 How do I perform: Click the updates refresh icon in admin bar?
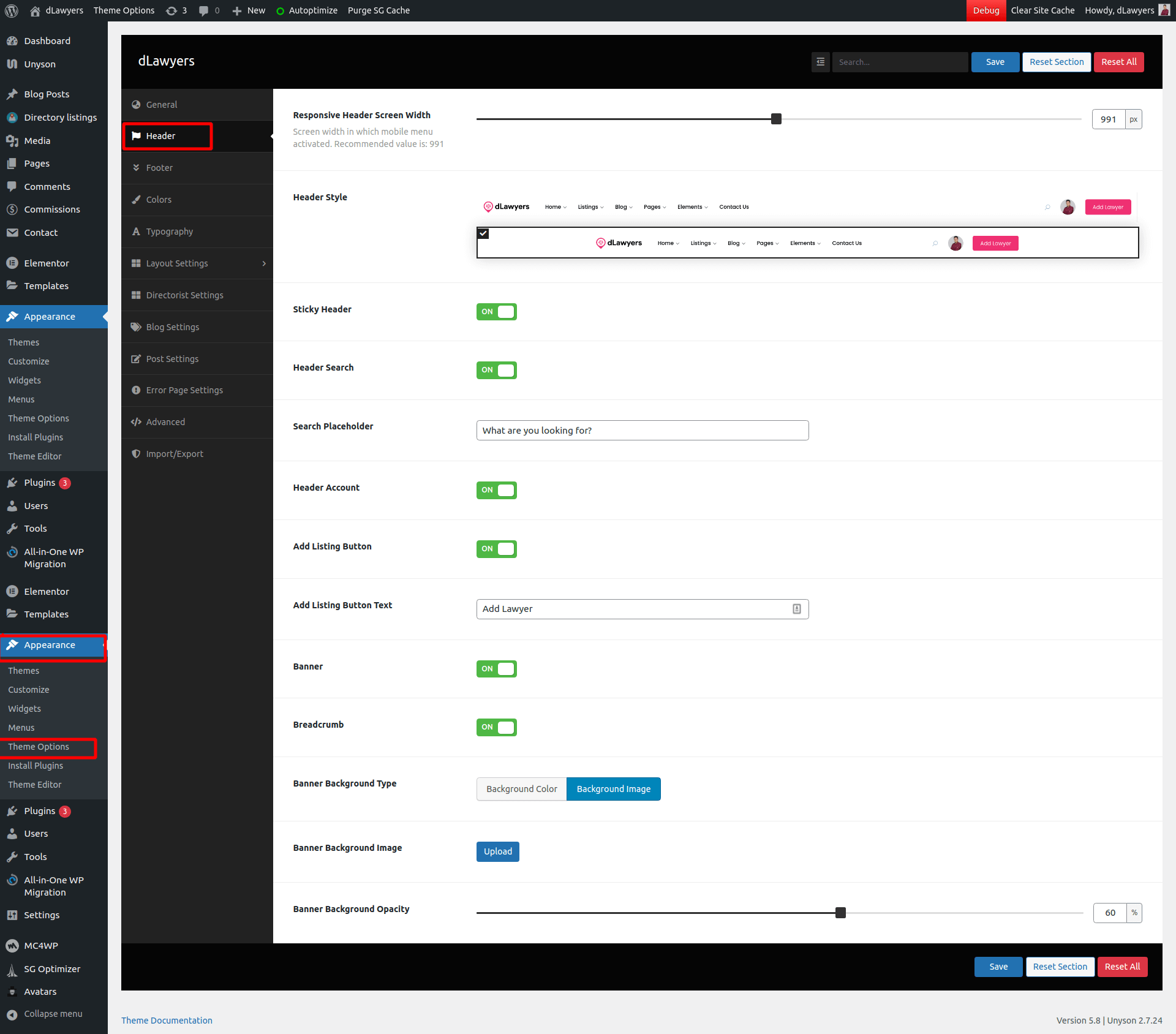(x=171, y=10)
